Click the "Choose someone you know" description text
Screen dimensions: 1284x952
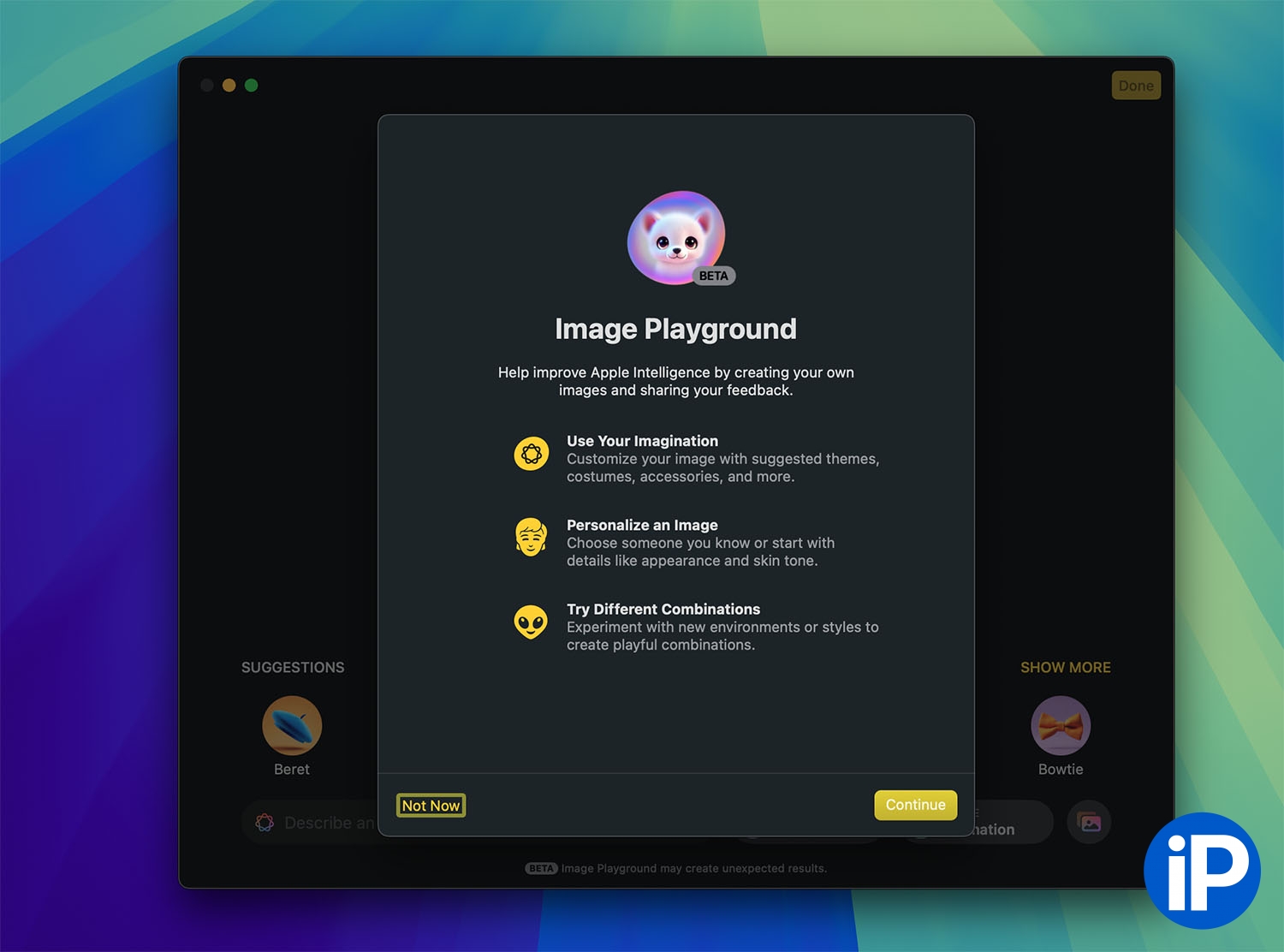point(700,551)
